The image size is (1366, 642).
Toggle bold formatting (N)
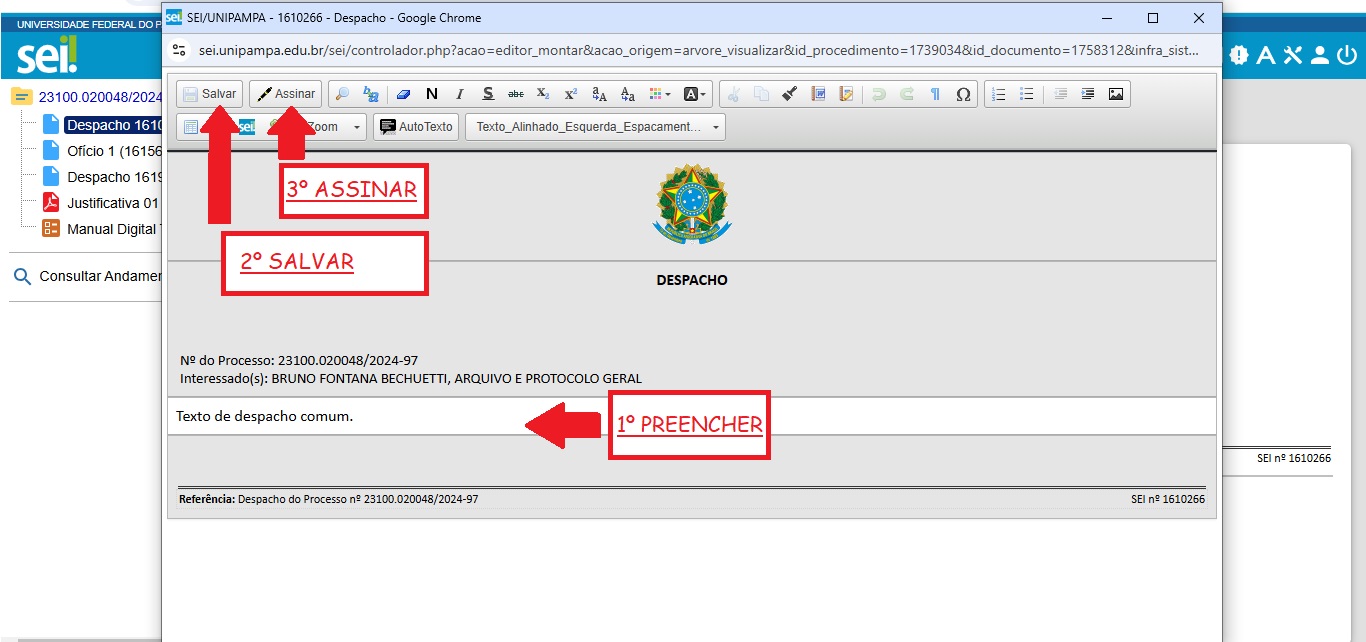(x=432, y=94)
